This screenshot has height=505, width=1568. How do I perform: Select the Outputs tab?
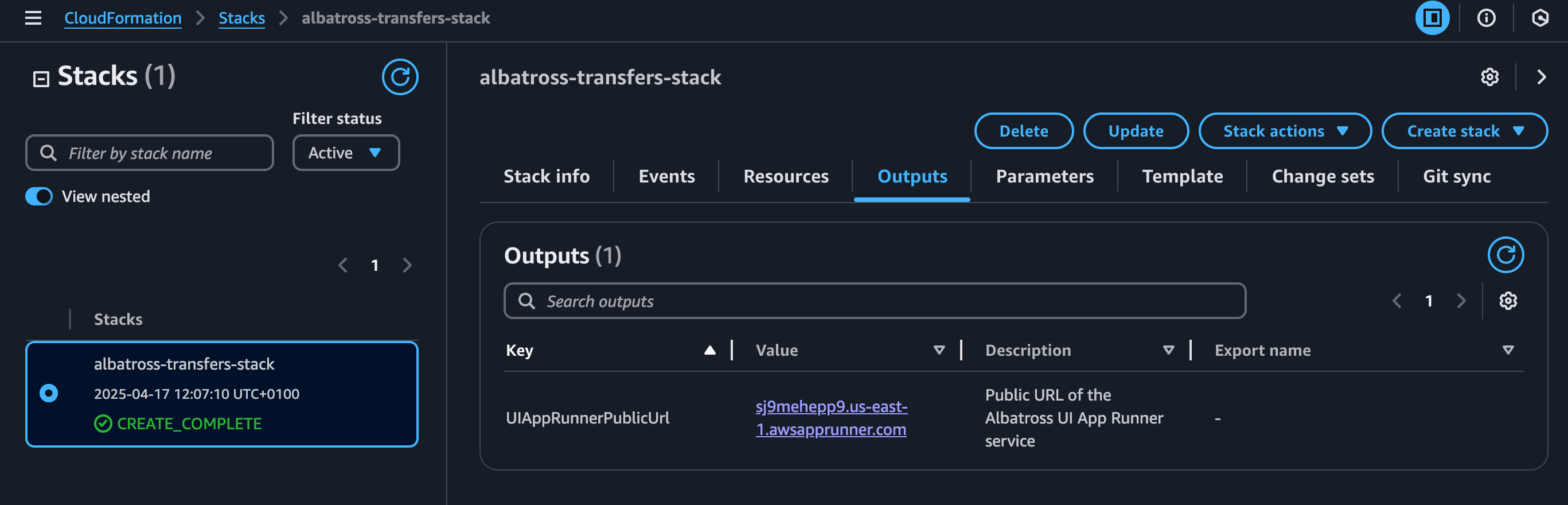click(912, 177)
